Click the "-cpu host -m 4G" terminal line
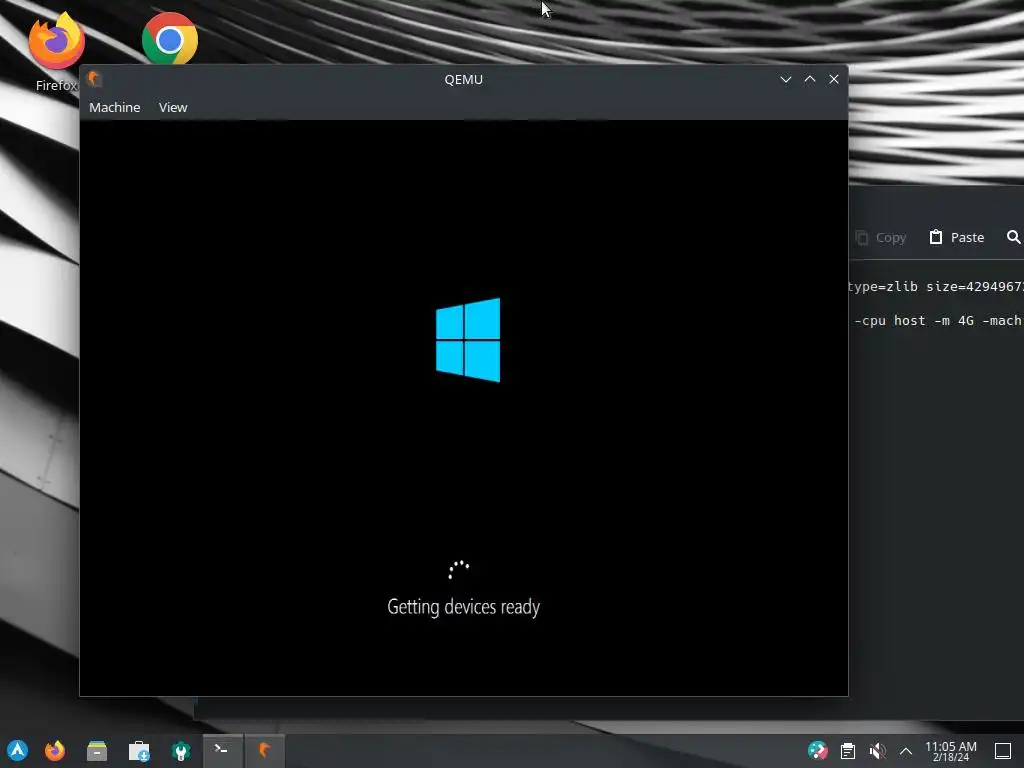This screenshot has width=1024, height=768. click(x=938, y=321)
